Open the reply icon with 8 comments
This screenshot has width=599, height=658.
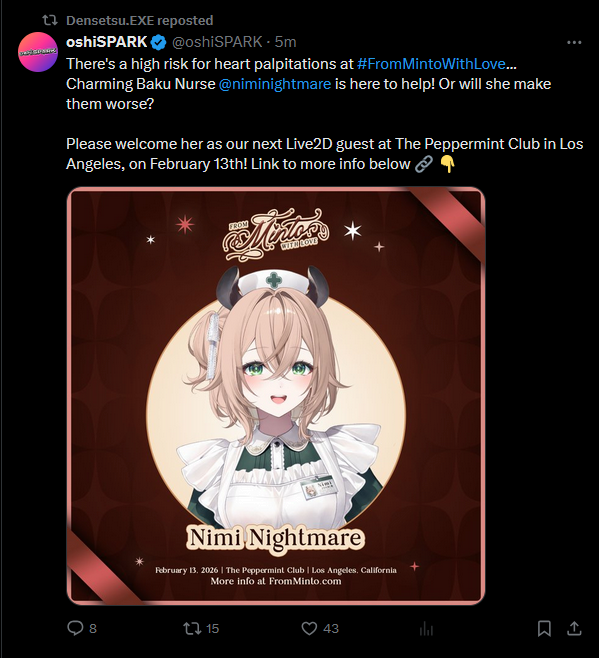76,628
